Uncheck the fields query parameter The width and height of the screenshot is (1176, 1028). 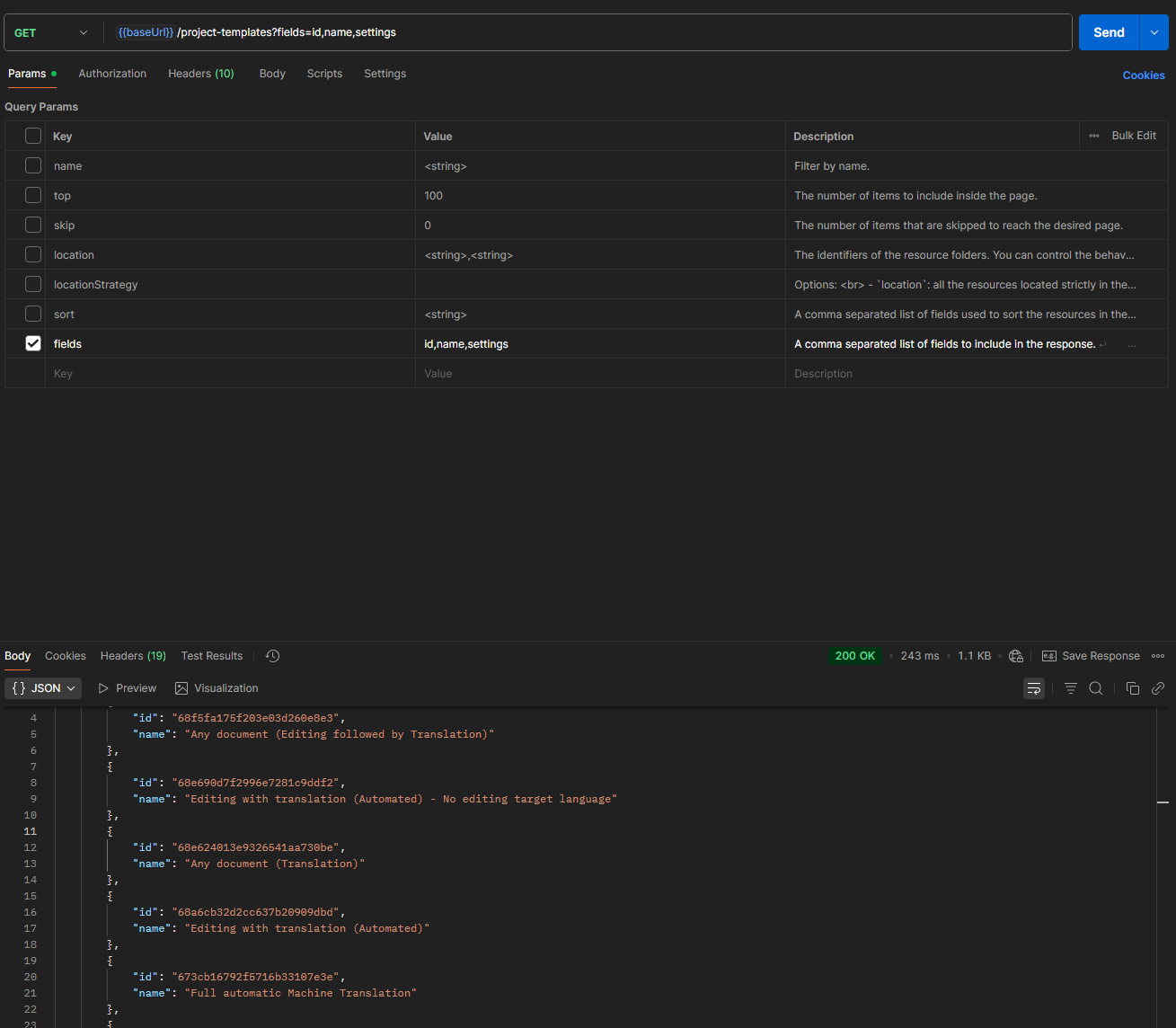(33, 343)
